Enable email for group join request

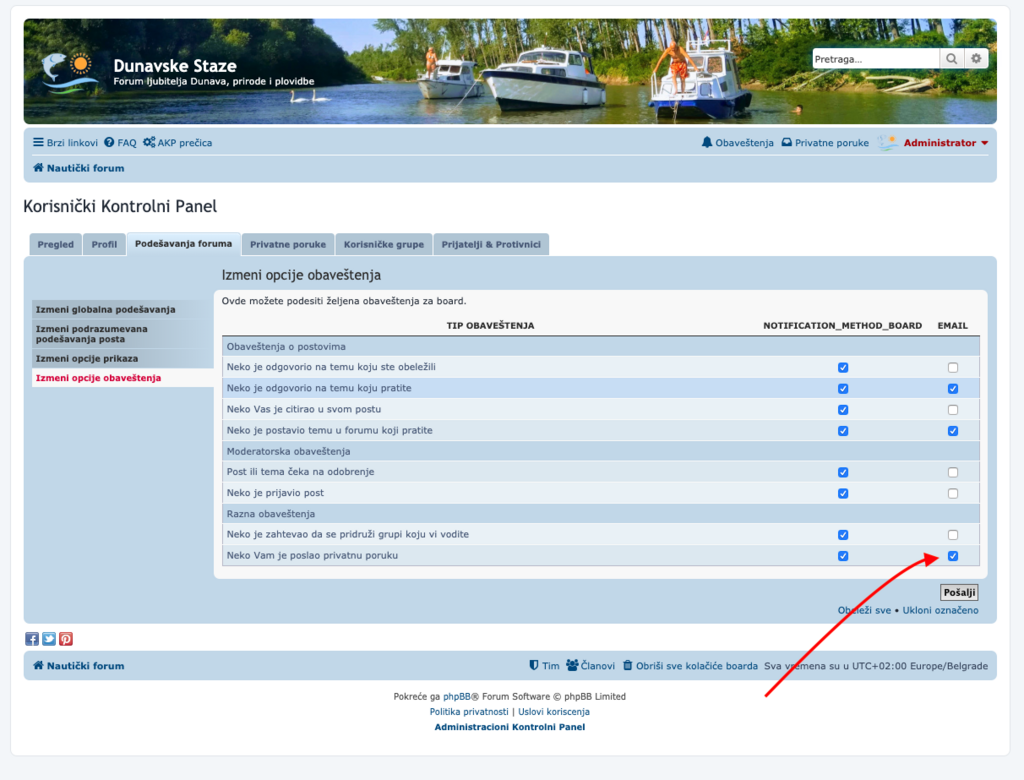pos(953,535)
